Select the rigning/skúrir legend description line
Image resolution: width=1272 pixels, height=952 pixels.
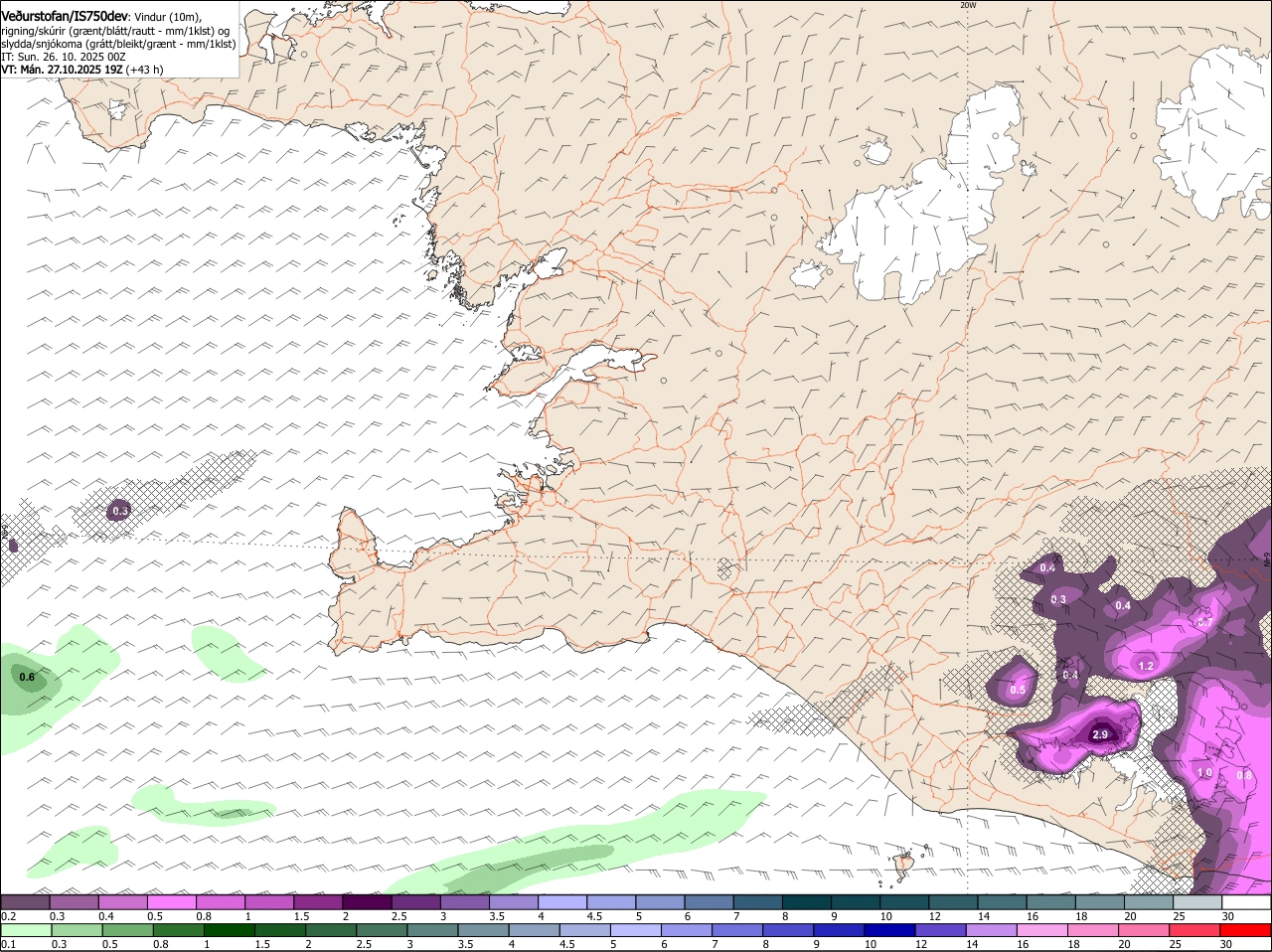[115, 31]
